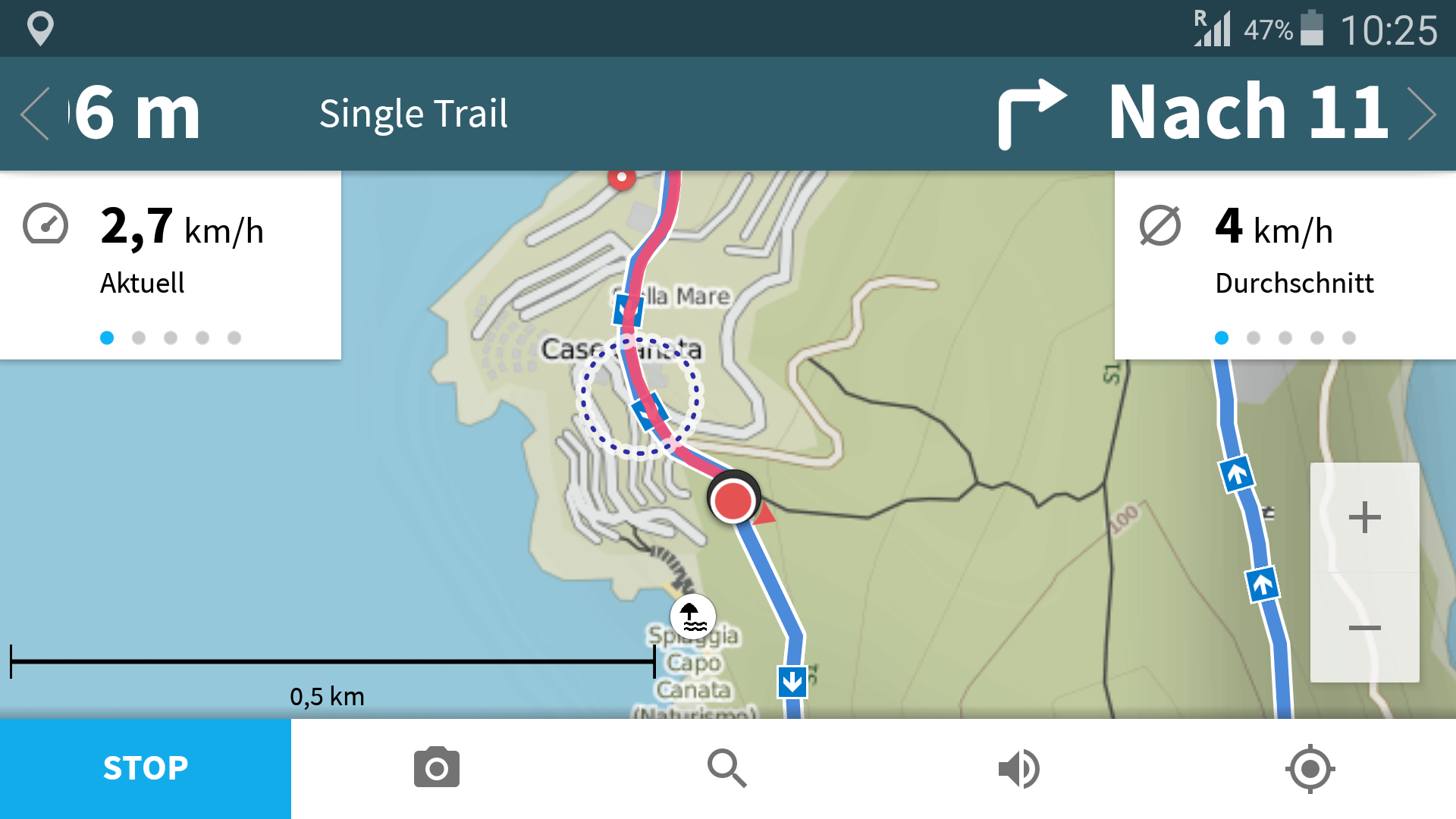Select last page dot in Durchschnitt panel
This screenshot has width=1456, height=819.
click(x=1348, y=337)
